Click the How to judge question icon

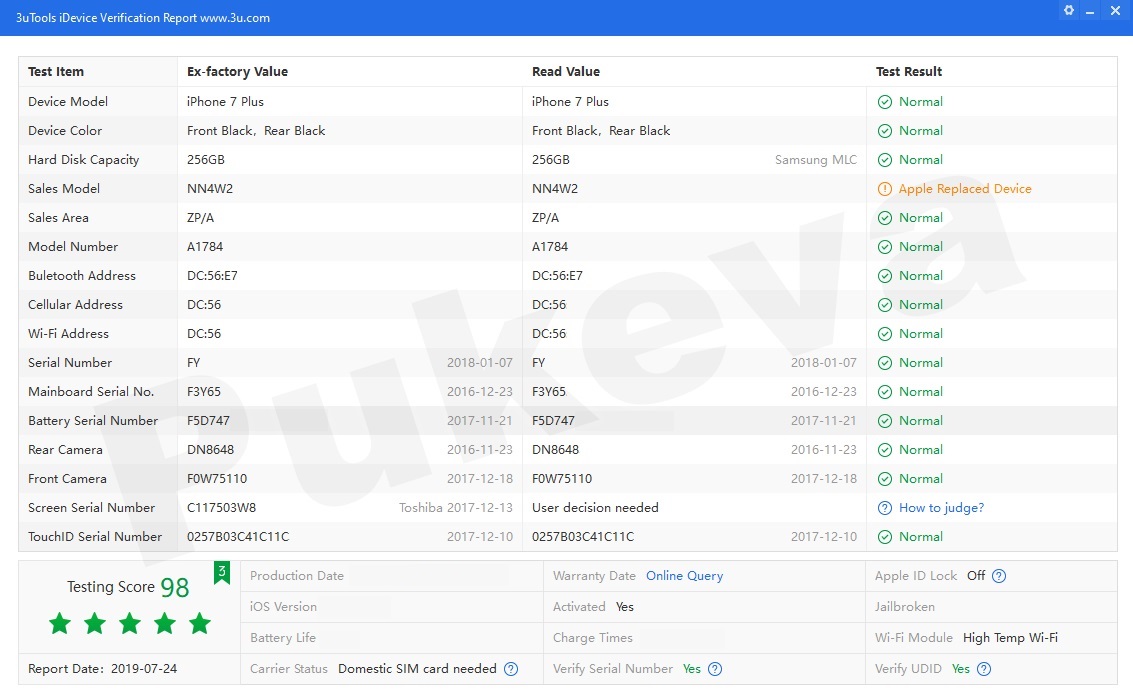[884, 508]
